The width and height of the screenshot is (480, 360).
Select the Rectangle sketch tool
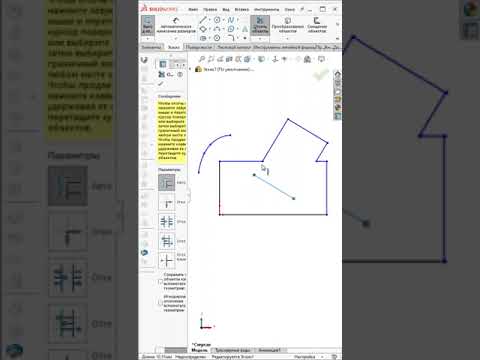203,29
